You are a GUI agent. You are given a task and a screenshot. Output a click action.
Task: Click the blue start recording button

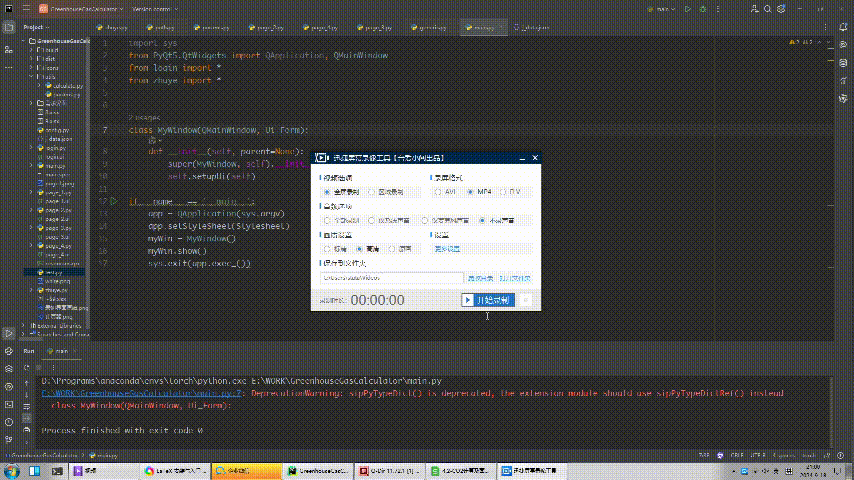click(487, 300)
